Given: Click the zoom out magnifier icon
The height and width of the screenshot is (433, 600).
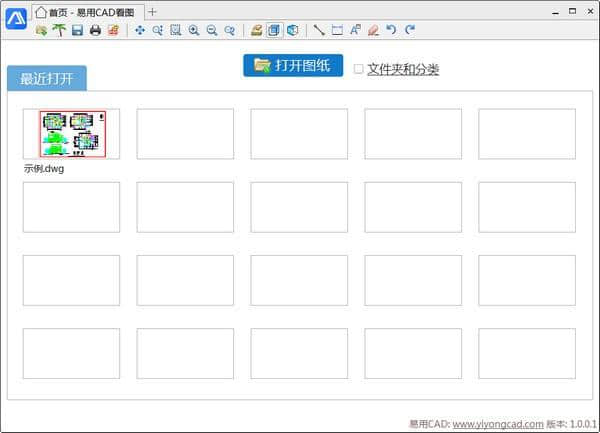Looking at the screenshot, I should click(x=212, y=31).
